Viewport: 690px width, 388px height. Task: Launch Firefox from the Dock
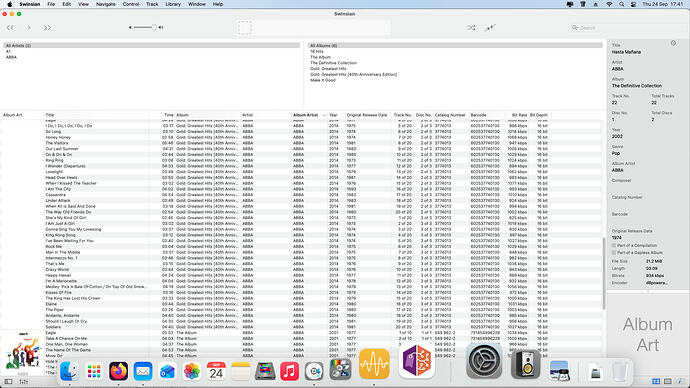click(118, 371)
